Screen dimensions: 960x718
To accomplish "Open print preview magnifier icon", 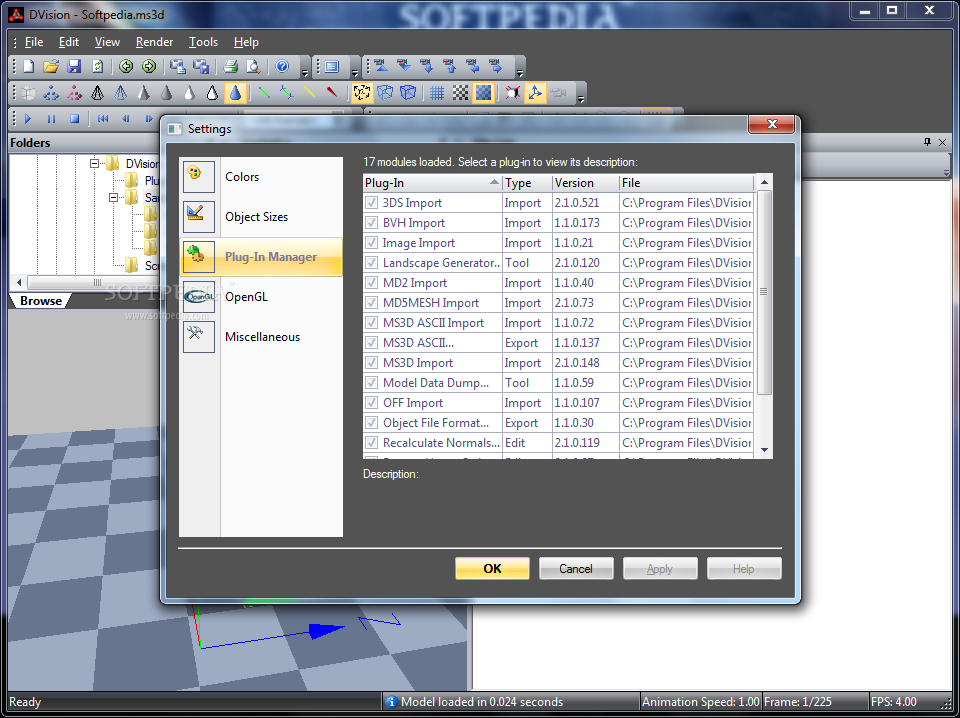I will 253,66.
